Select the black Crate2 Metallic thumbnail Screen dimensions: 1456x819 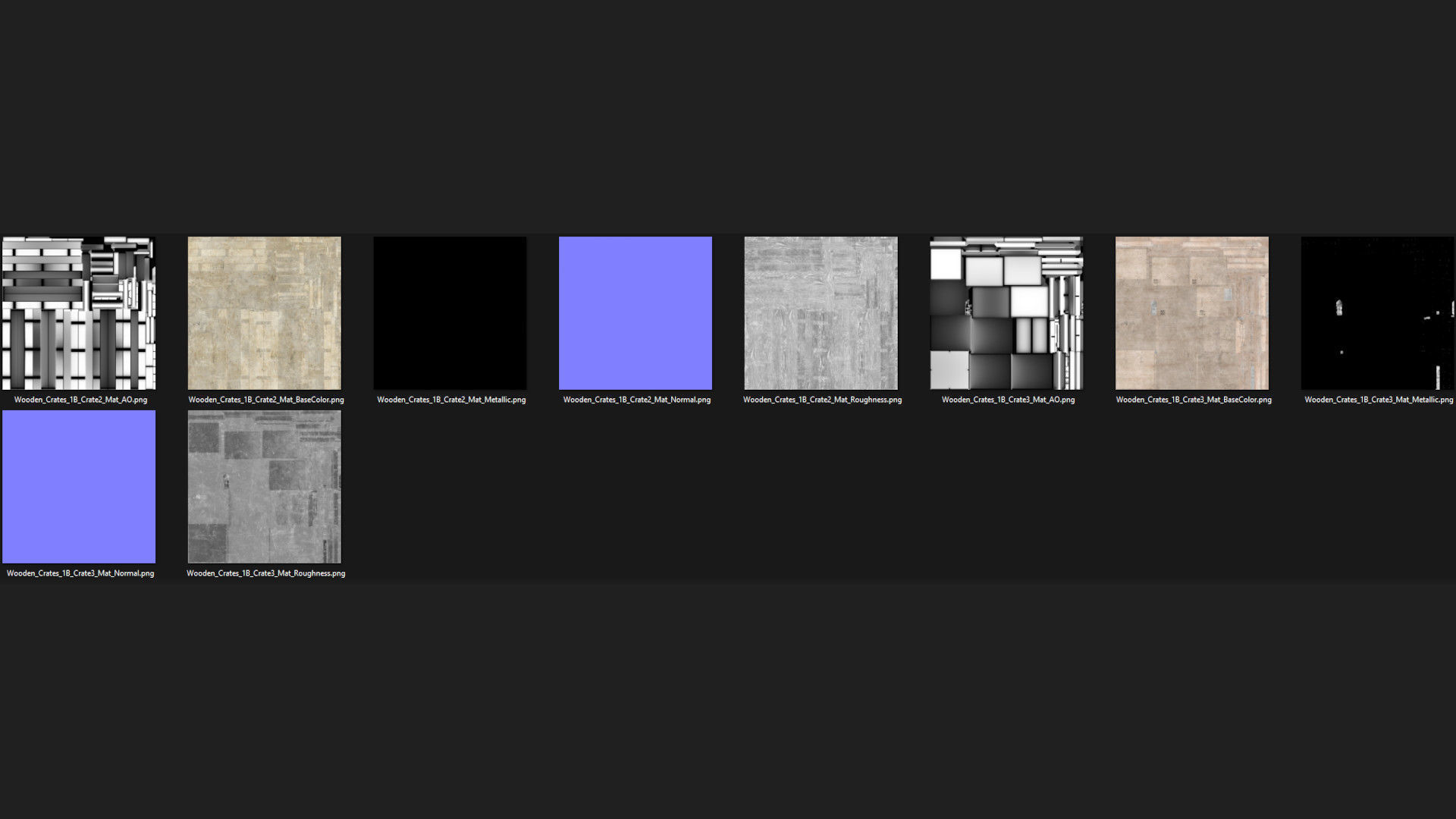pos(450,312)
